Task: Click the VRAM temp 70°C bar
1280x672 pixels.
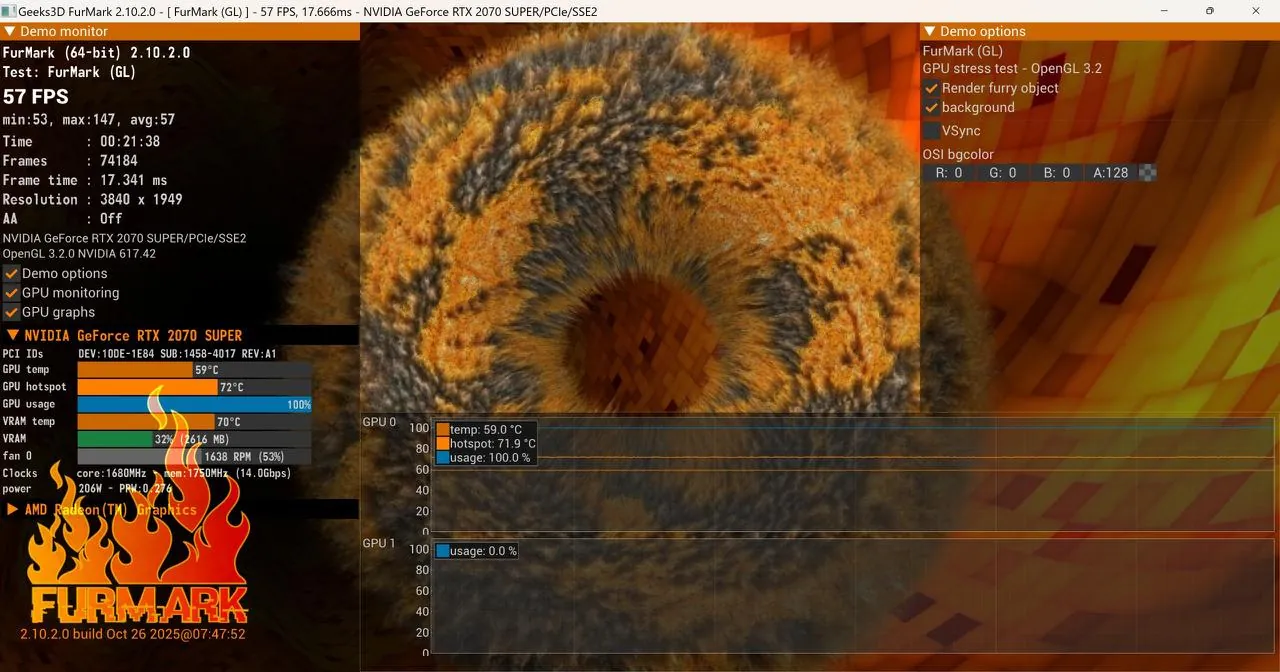Action: [194, 422]
